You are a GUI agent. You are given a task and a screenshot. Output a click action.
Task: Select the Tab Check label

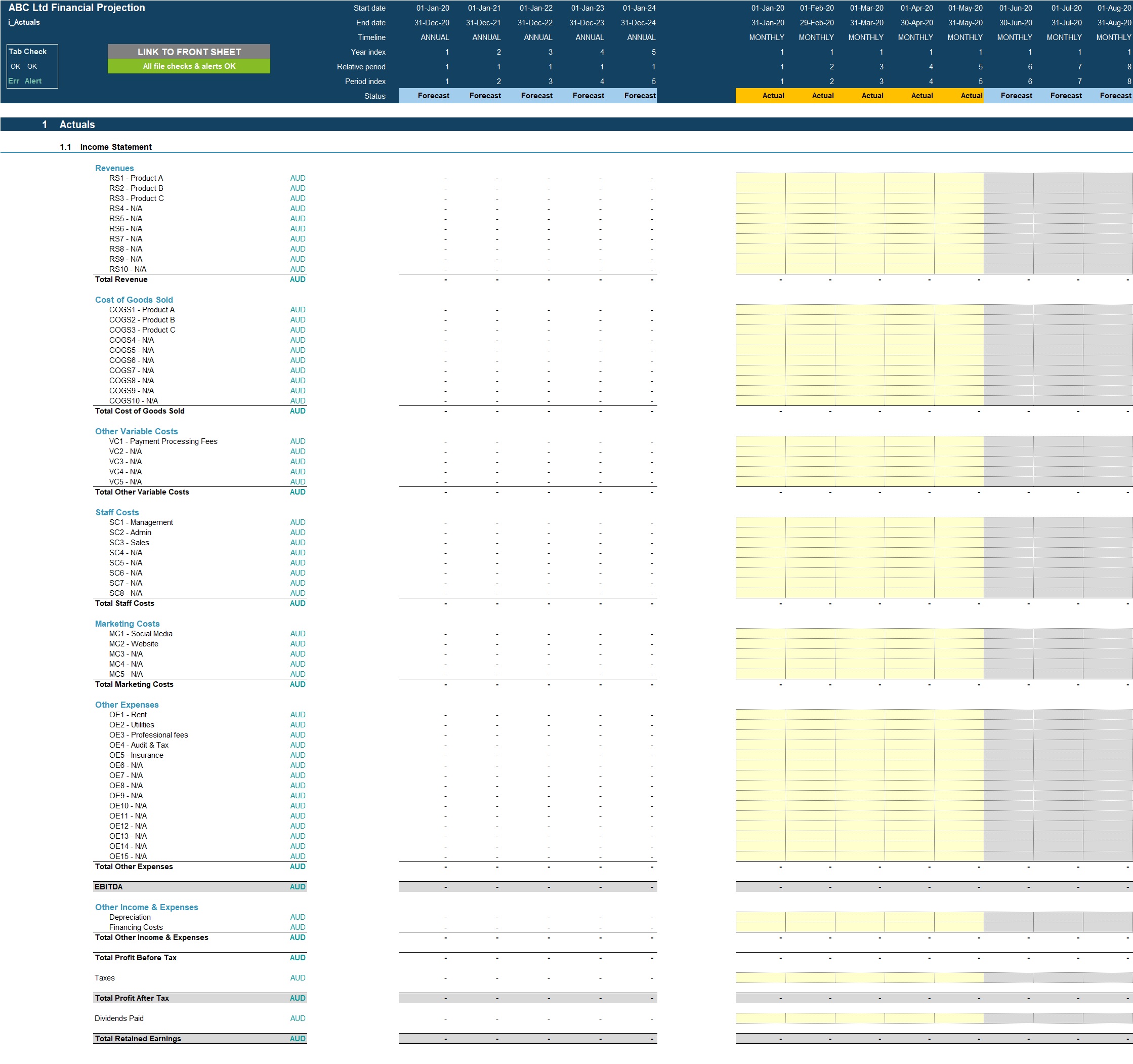[x=27, y=51]
